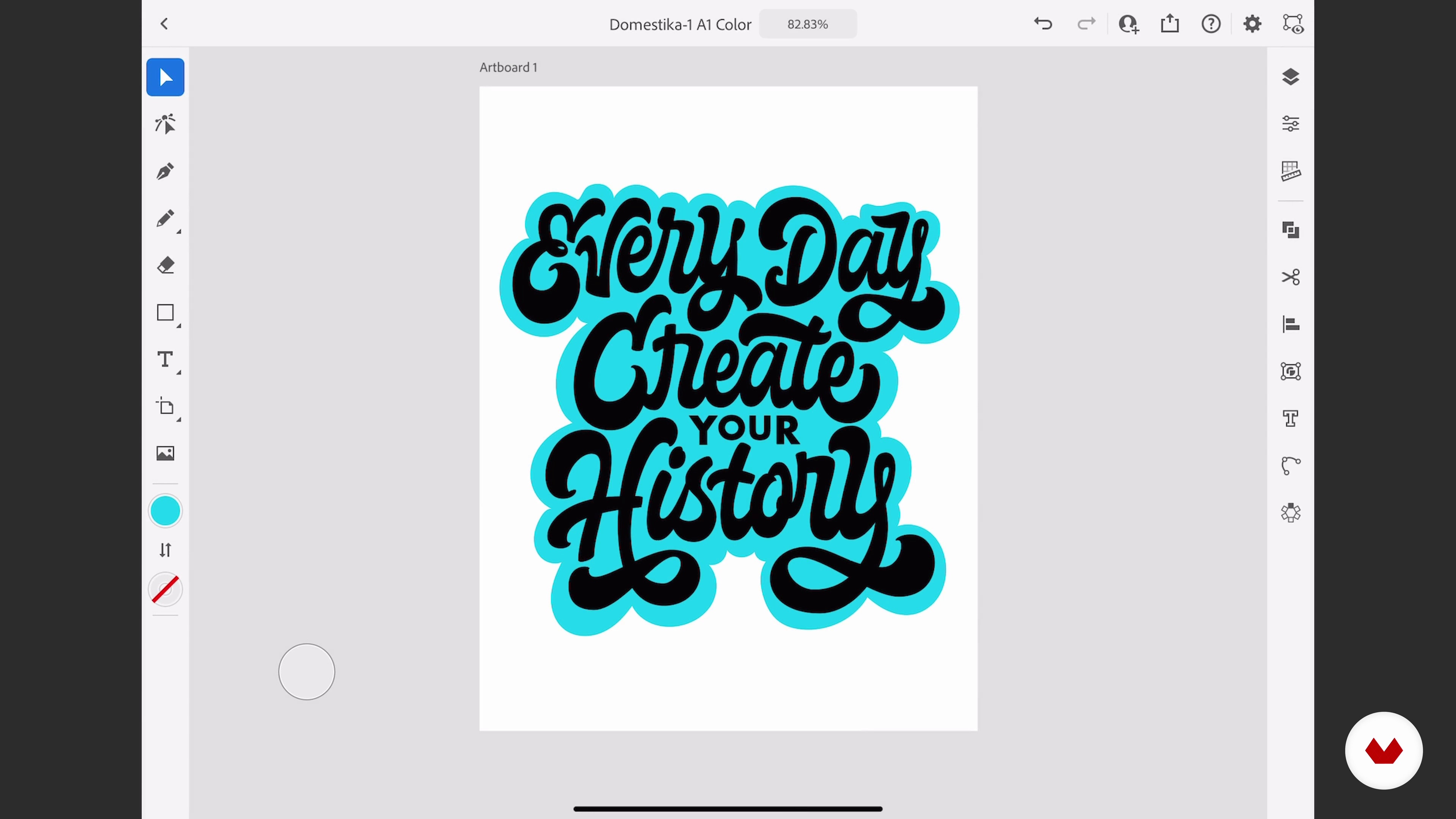Open the Layers panel
This screenshot has height=819, width=1456.
(1290, 77)
